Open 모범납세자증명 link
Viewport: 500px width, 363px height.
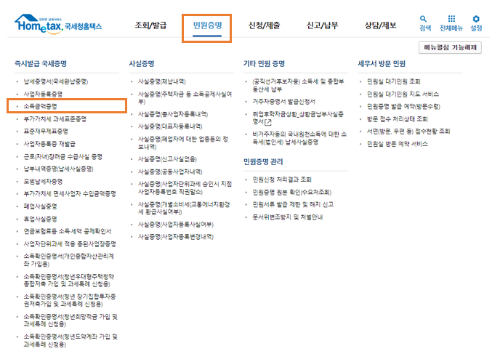point(43,182)
